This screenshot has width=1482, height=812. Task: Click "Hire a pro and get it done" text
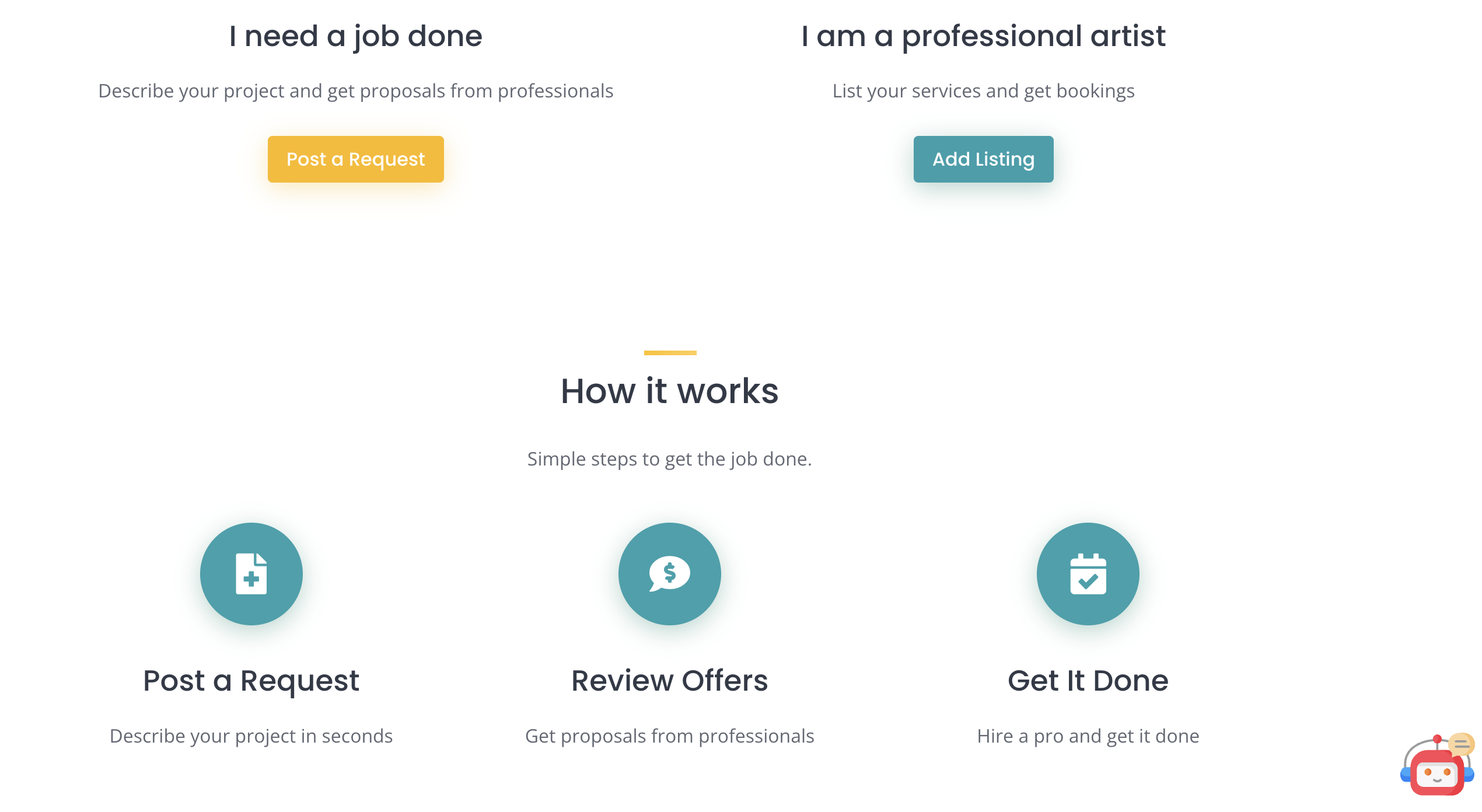pos(1088,736)
